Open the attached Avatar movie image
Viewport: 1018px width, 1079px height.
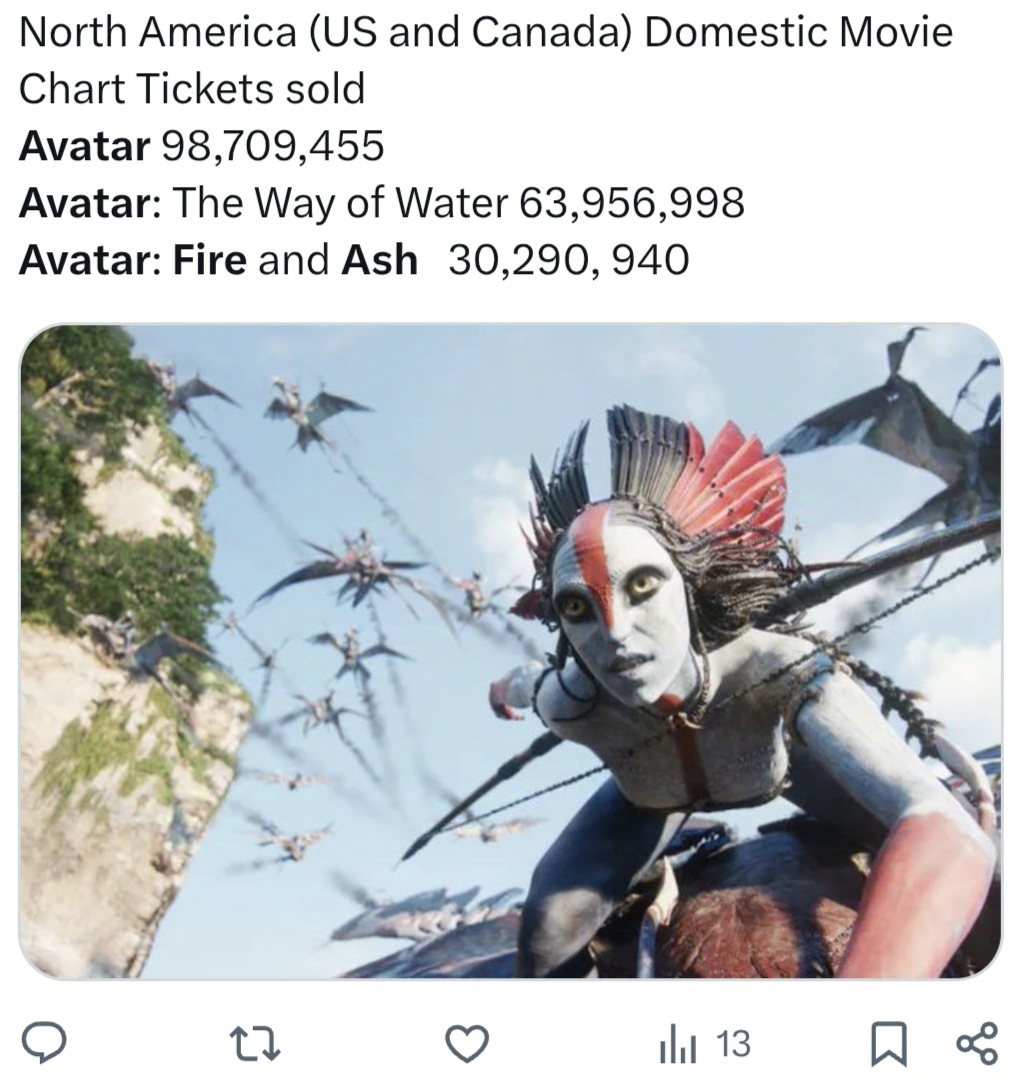pyautogui.click(x=509, y=651)
